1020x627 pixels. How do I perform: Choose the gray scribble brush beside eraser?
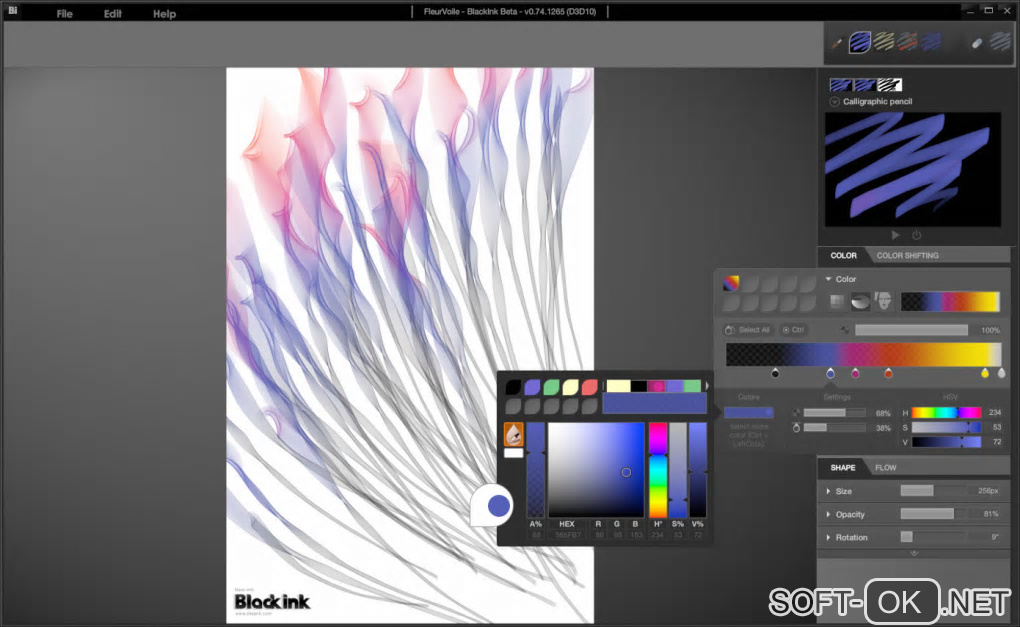(x=1000, y=42)
